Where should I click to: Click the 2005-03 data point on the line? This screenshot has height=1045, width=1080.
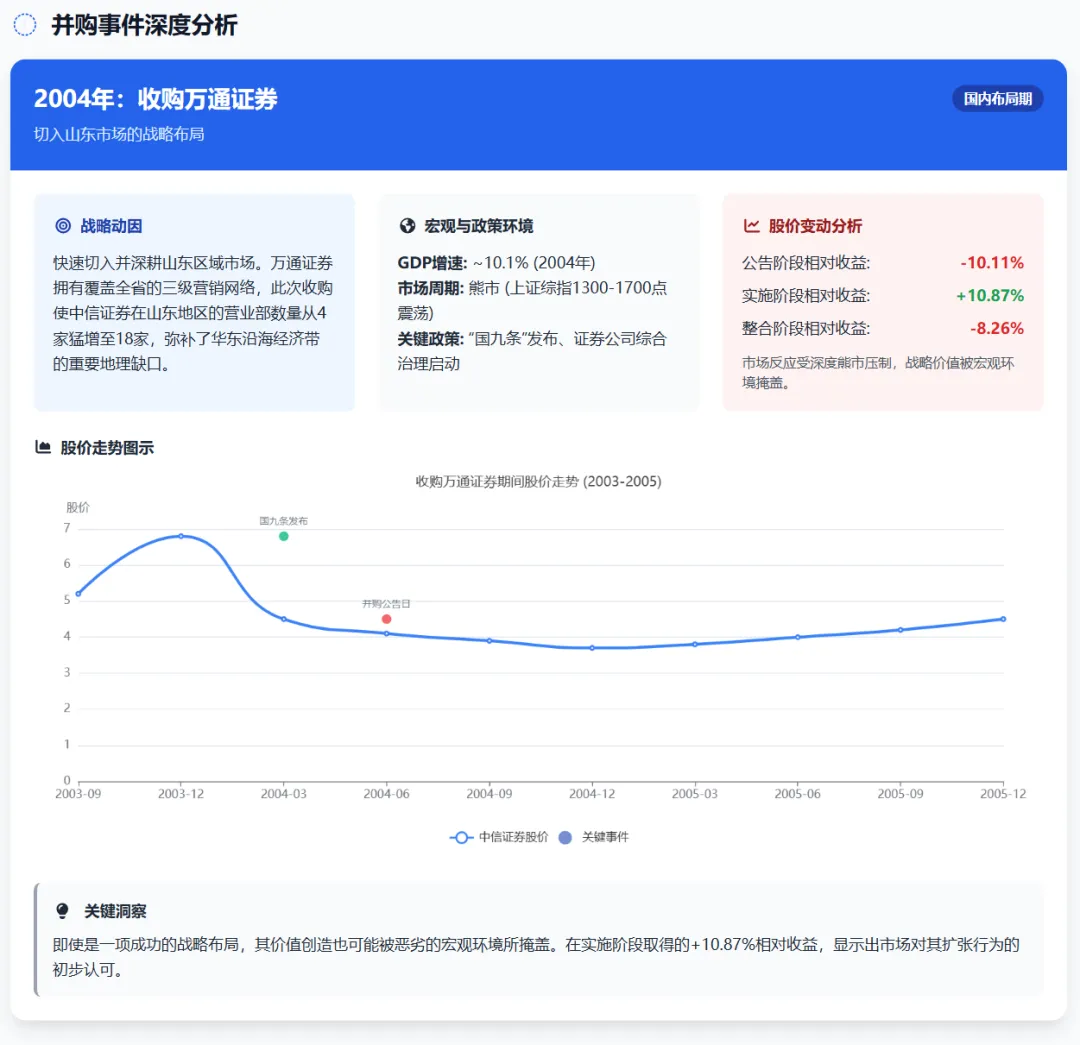click(x=695, y=644)
